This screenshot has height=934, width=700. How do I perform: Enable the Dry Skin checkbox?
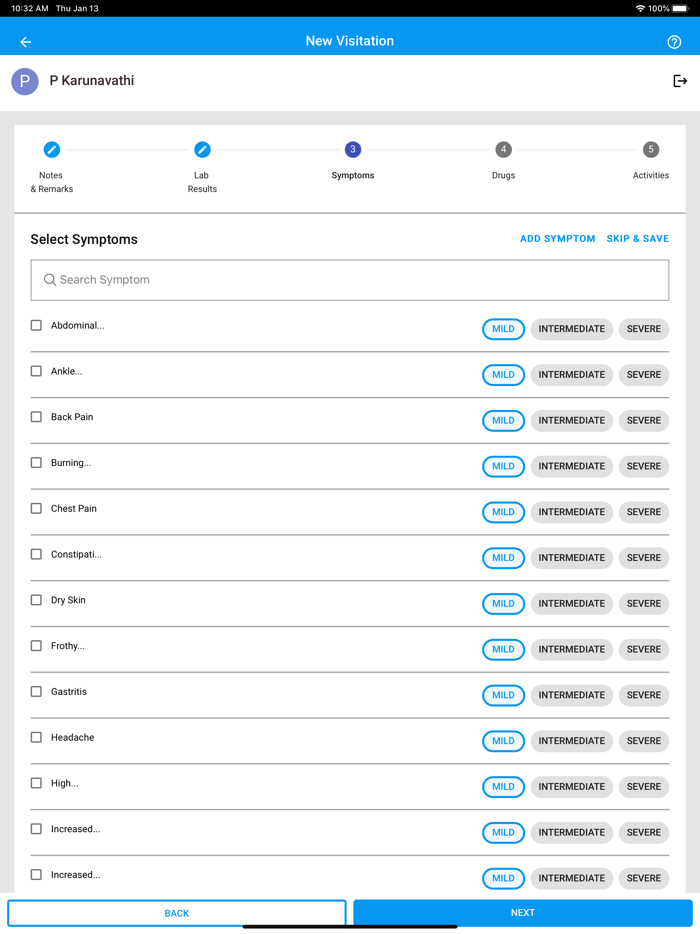coord(36,600)
